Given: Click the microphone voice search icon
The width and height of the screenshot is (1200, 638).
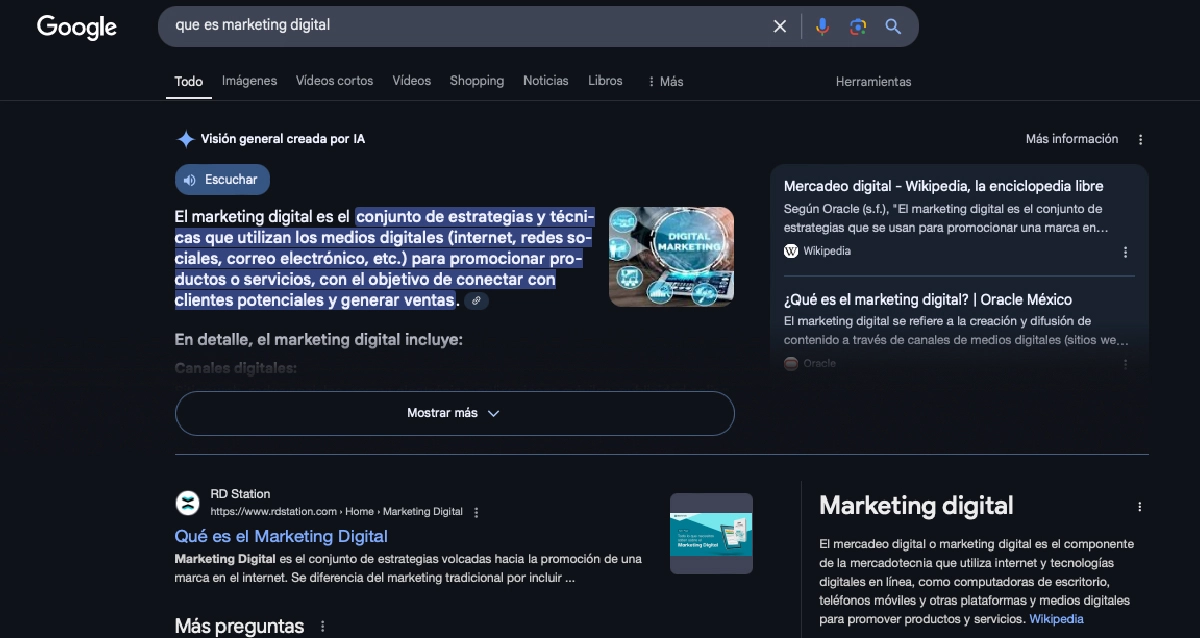Looking at the screenshot, I should click(x=822, y=26).
